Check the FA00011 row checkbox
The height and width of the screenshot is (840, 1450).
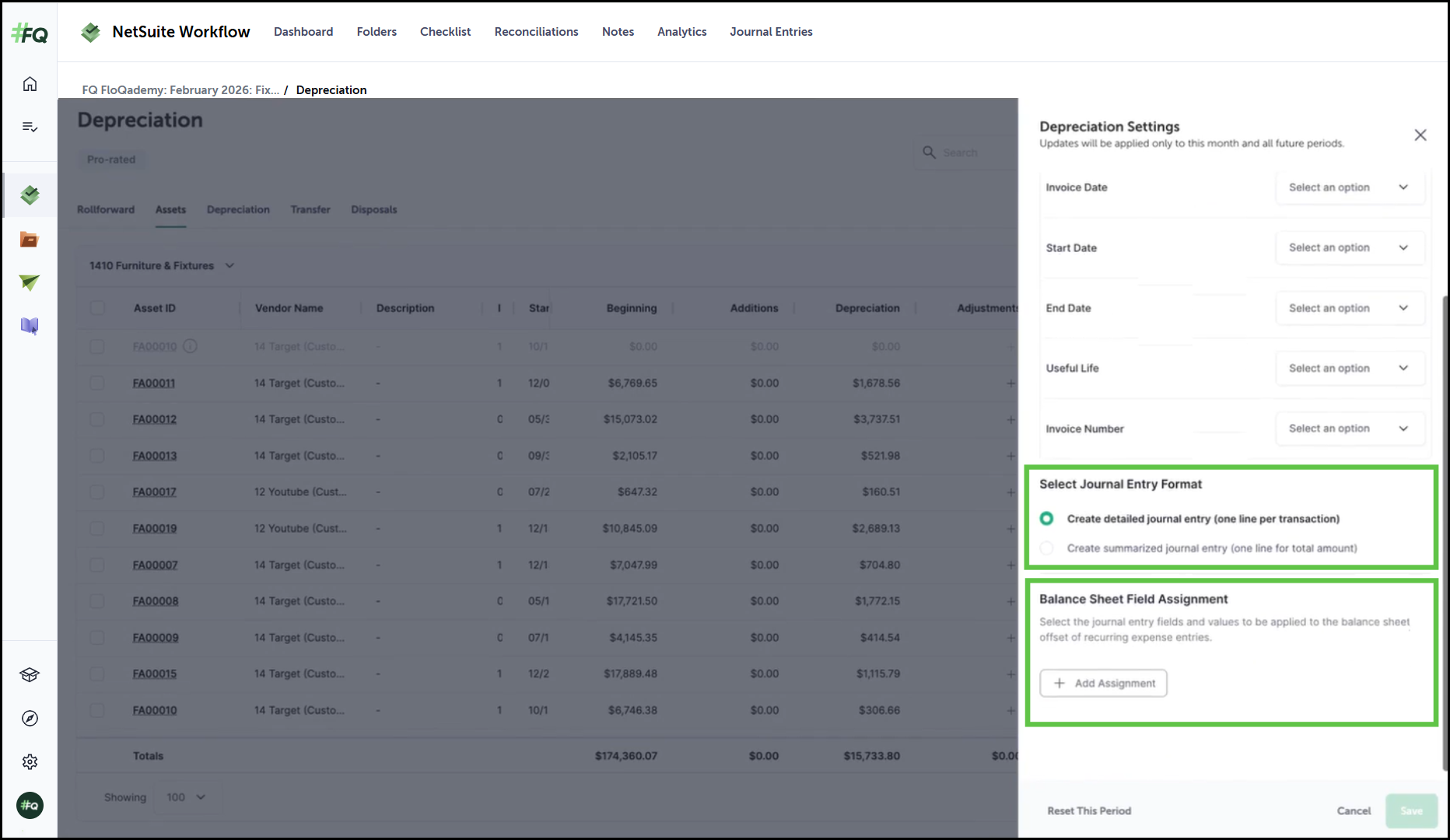(97, 383)
